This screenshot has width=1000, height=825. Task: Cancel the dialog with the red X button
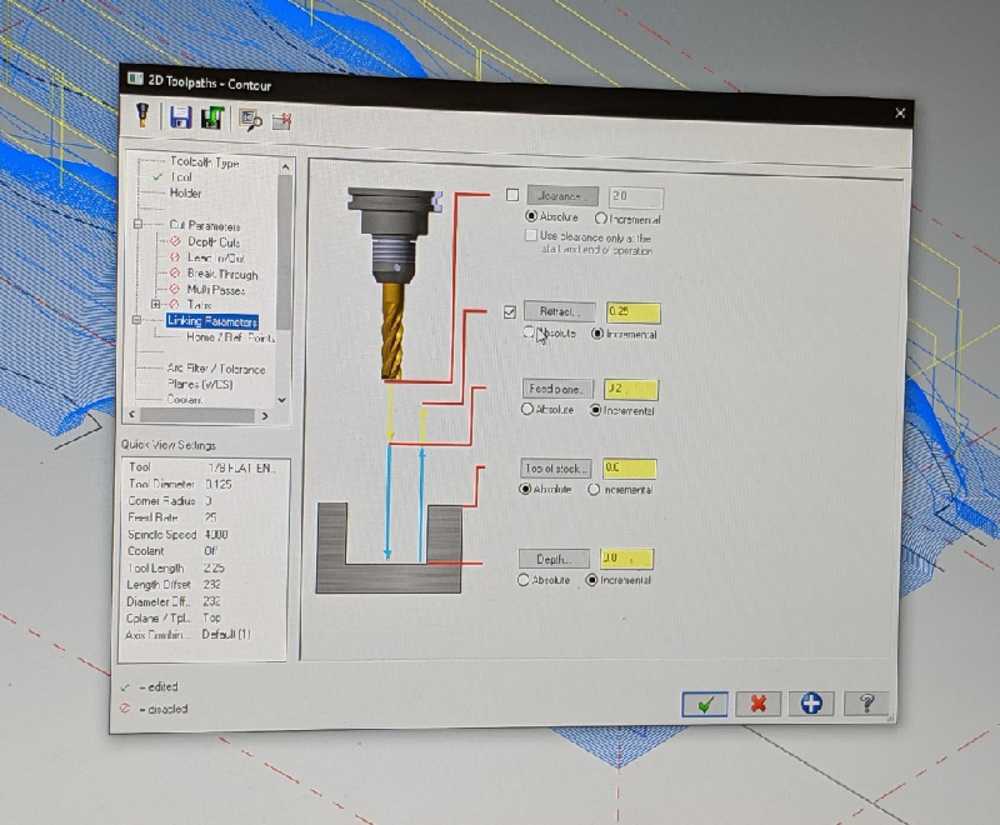coord(758,703)
